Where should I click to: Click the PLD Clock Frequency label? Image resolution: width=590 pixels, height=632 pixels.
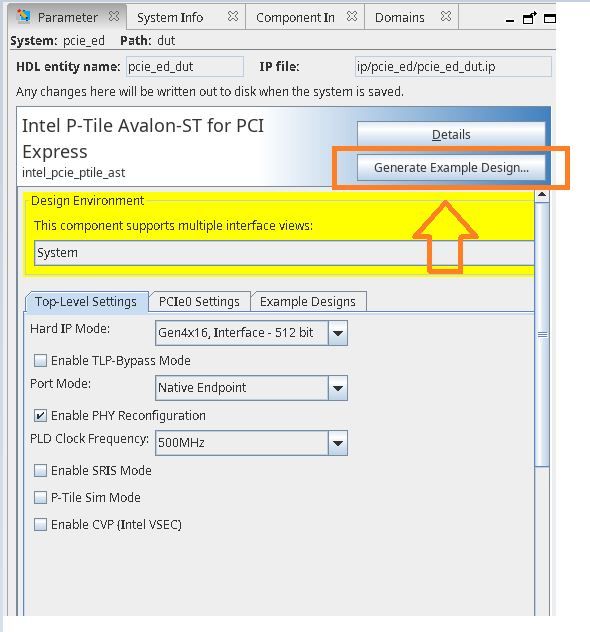click(89, 439)
